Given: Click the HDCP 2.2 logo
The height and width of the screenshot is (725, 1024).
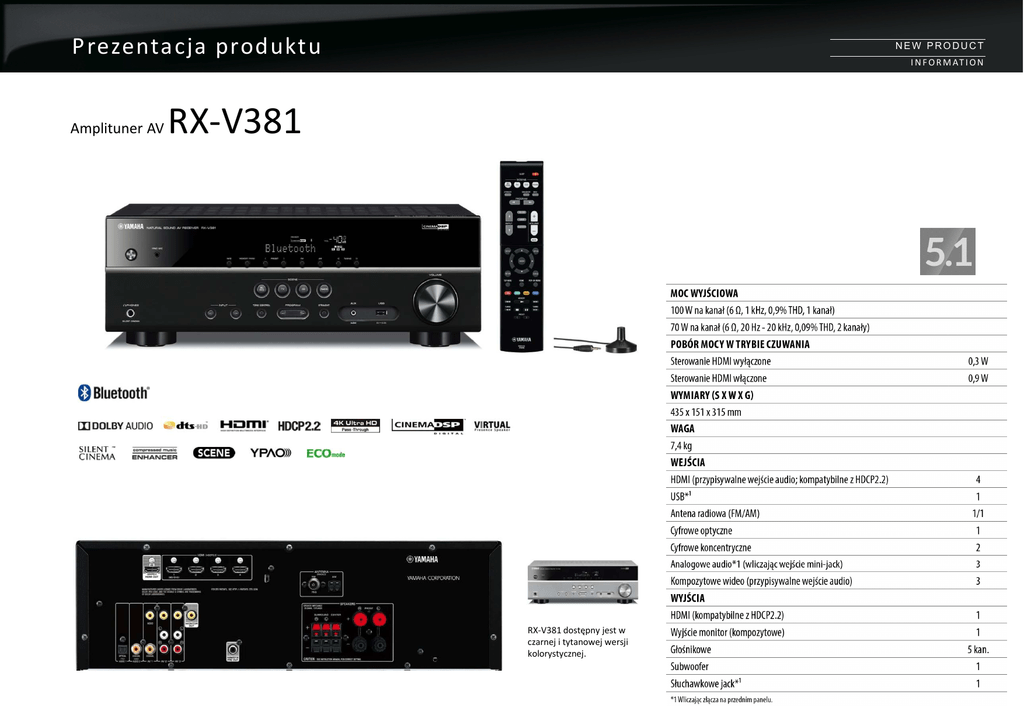Looking at the screenshot, I should click(299, 426).
